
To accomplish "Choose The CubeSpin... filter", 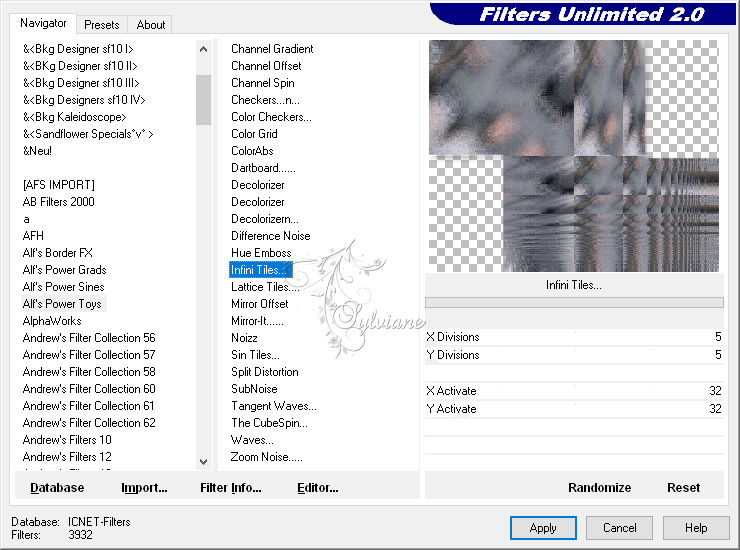I will pyautogui.click(x=269, y=423).
